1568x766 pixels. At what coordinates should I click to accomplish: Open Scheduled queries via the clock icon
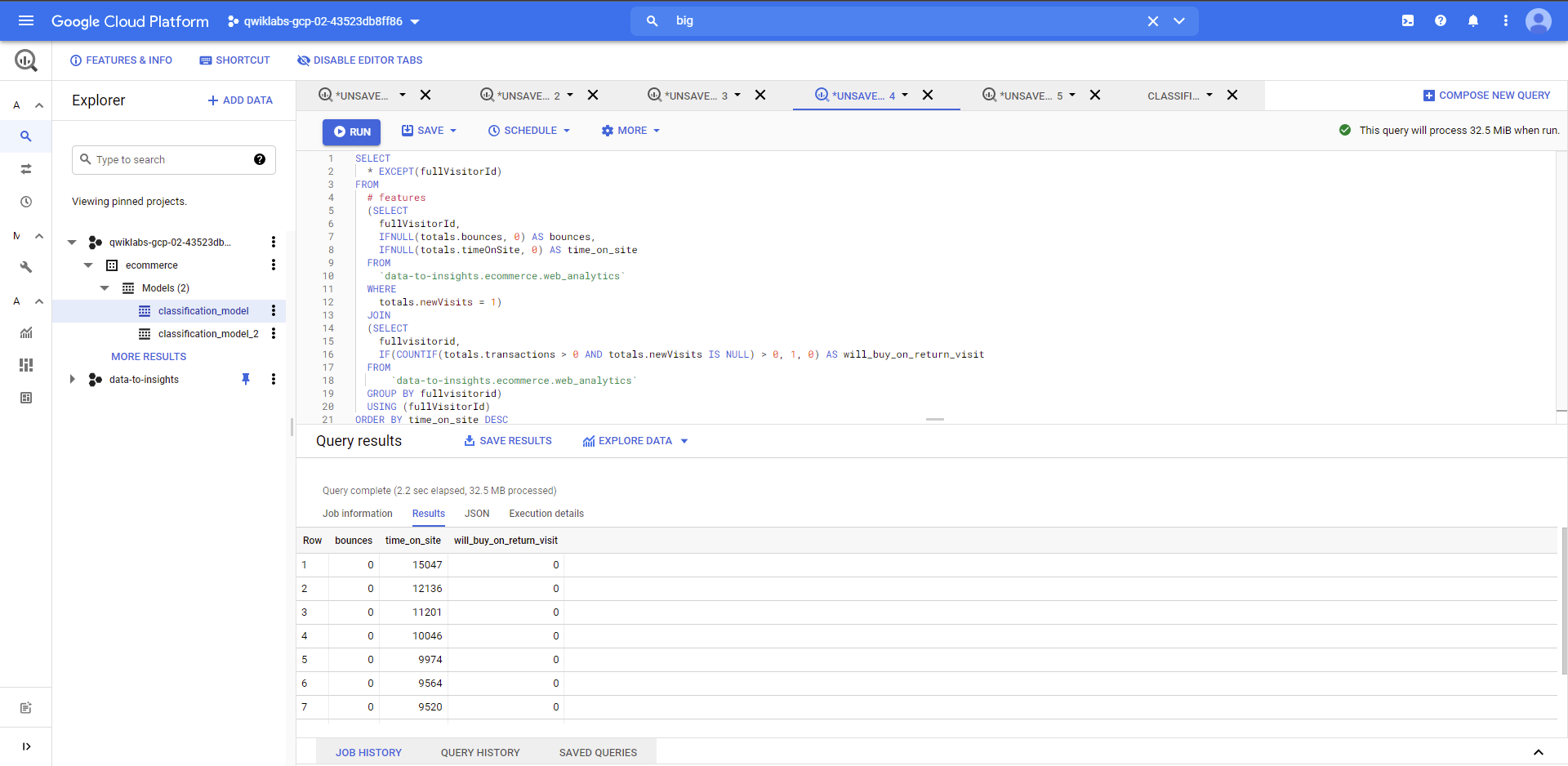(25, 202)
